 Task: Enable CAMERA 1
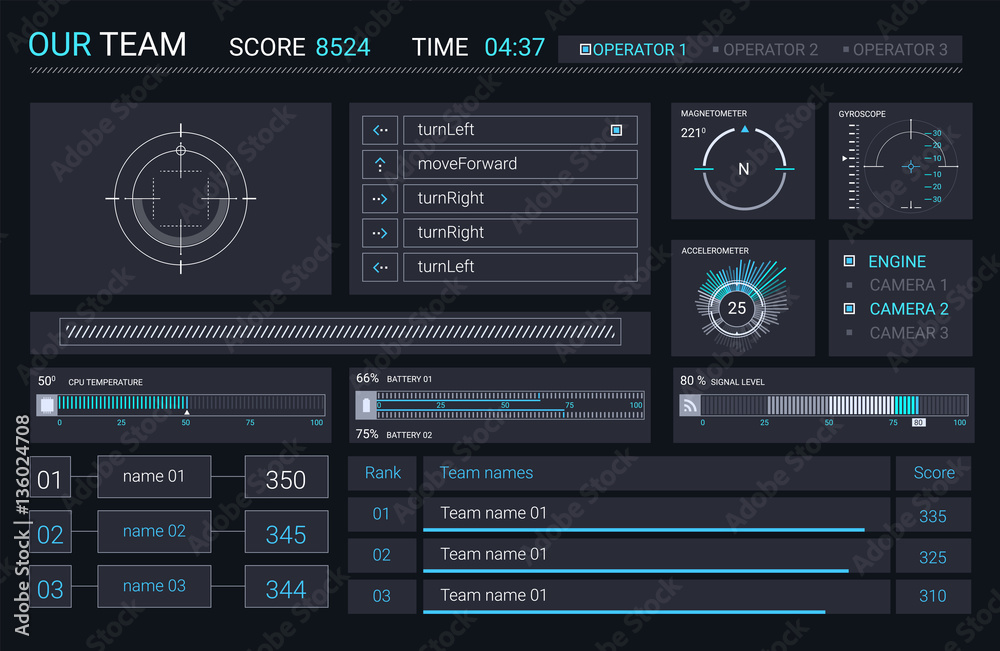click(x=849, y=285)
